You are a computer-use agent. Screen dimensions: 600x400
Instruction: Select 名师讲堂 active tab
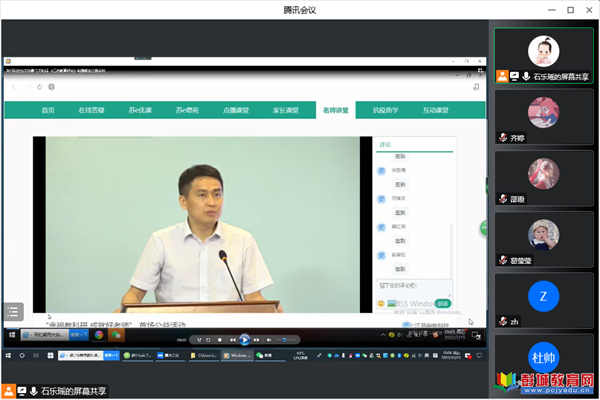coord(336,110)
